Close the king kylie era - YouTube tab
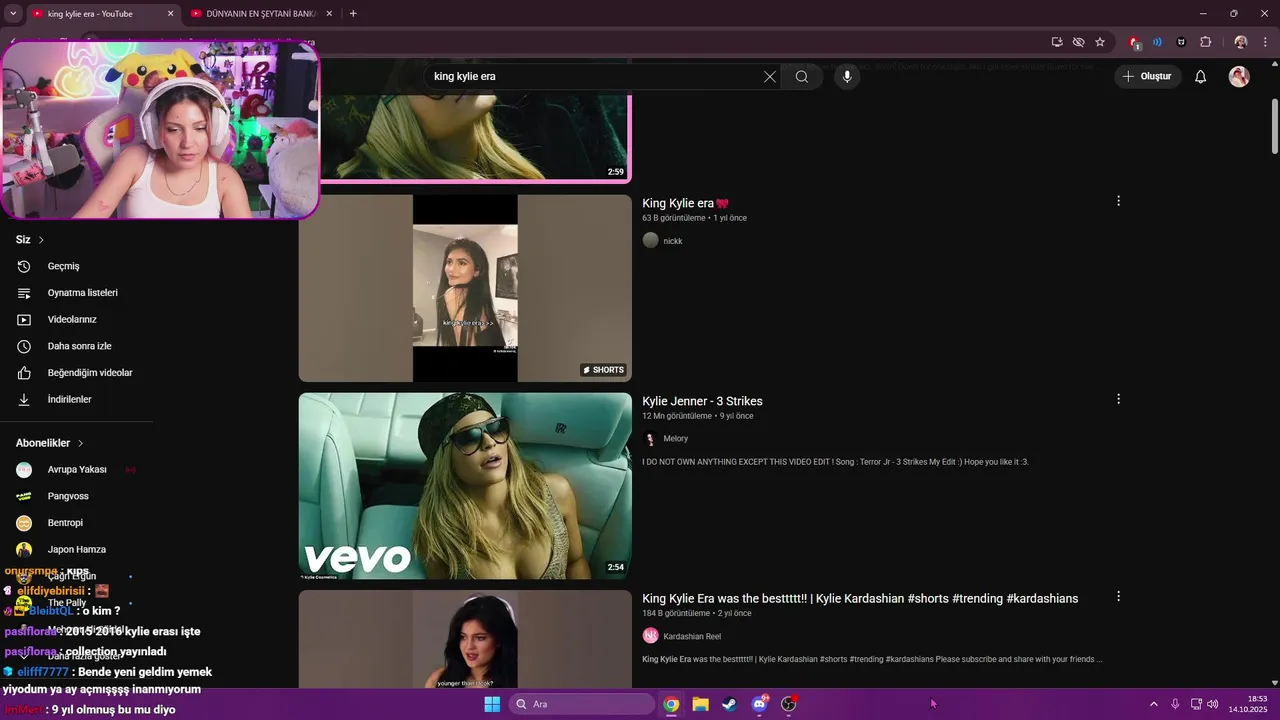This screenshot has height=720, width=1280. [x=170, y=14]
